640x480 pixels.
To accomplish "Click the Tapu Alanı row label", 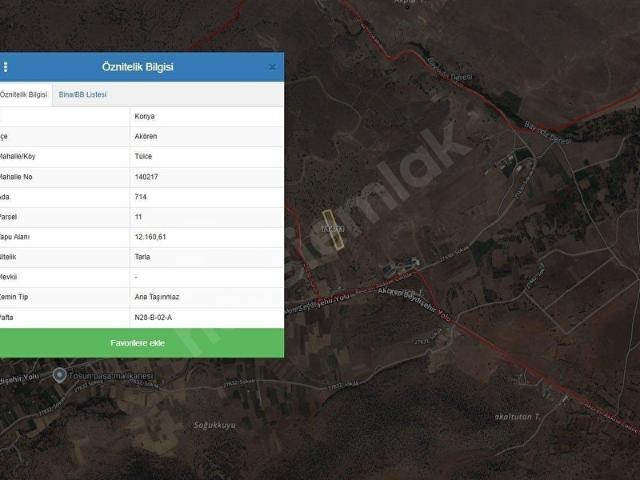I will point(14,237).
